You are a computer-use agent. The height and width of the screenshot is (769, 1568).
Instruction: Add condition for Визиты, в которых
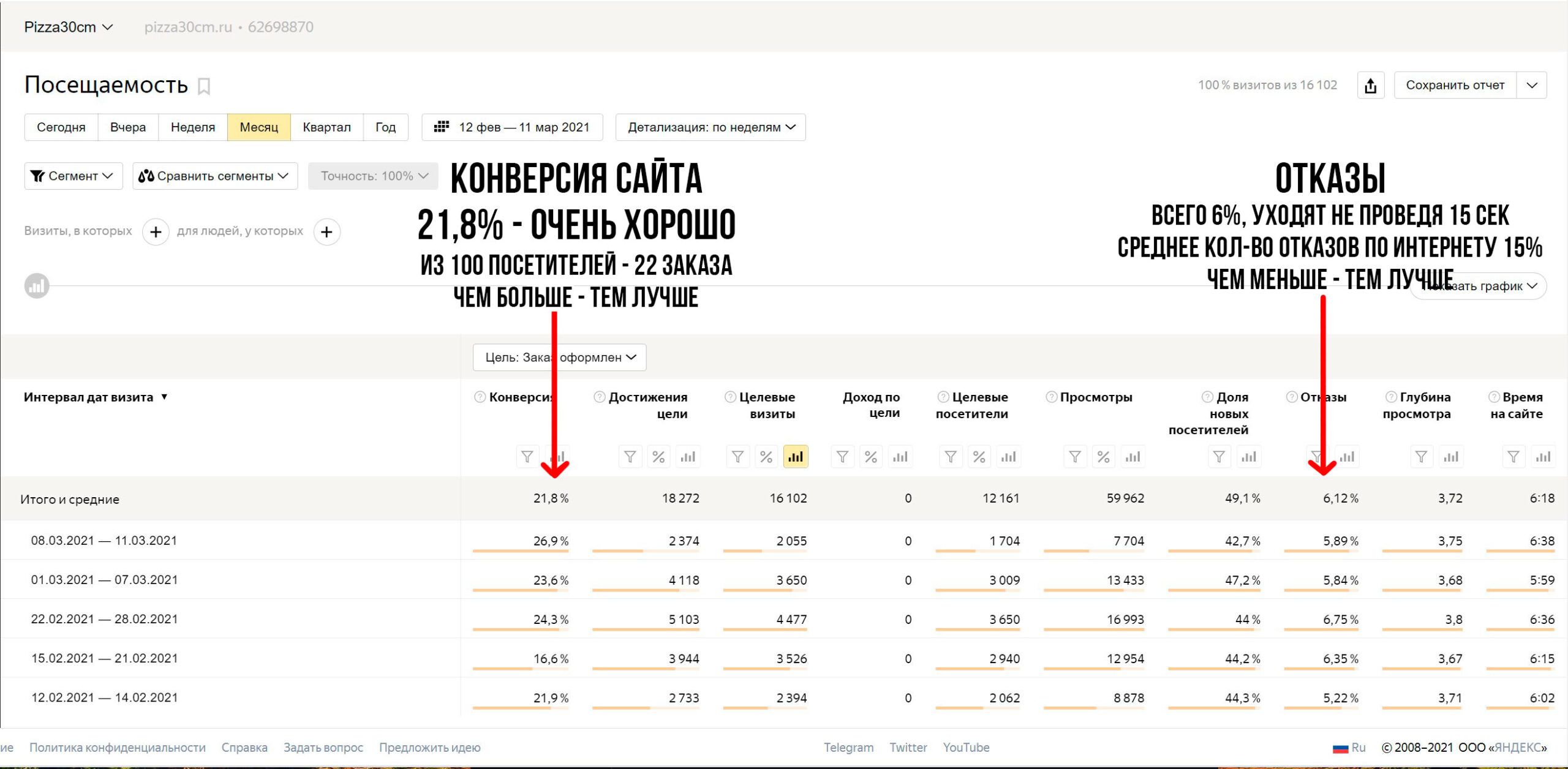pos(156,232)
